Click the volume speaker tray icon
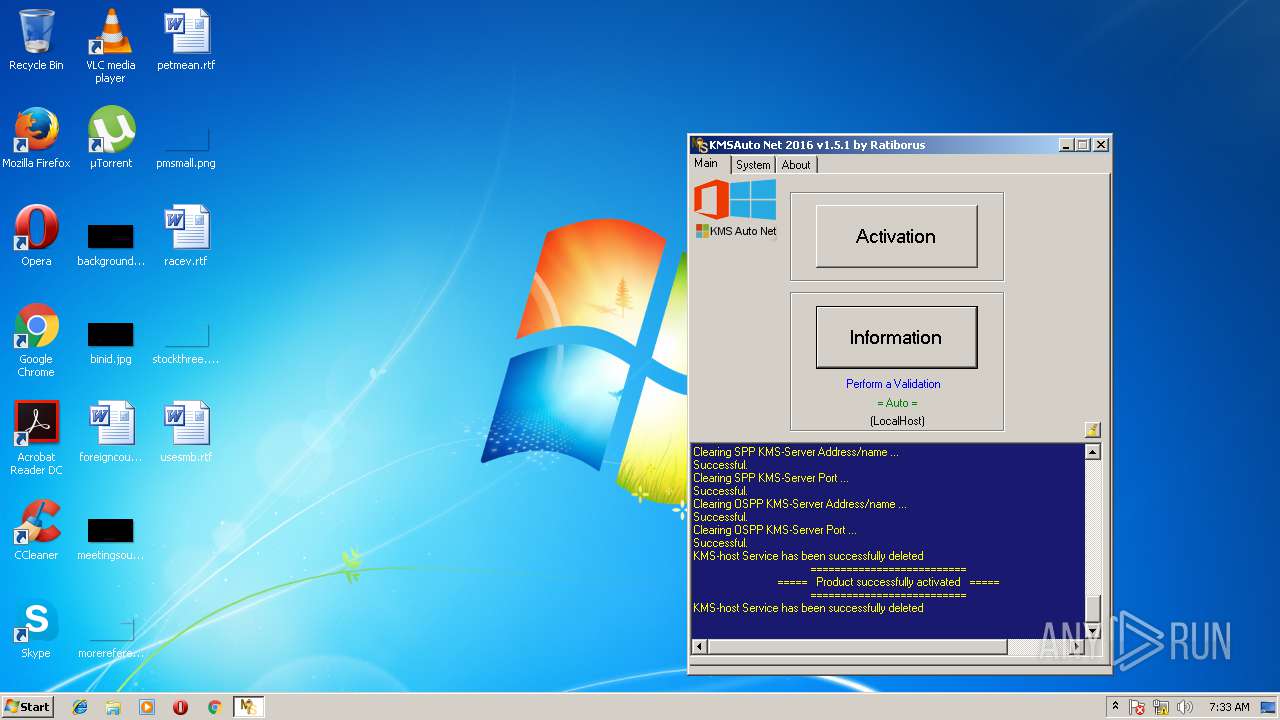The width and height of the screenshot is (1280, 720). 1185,707
